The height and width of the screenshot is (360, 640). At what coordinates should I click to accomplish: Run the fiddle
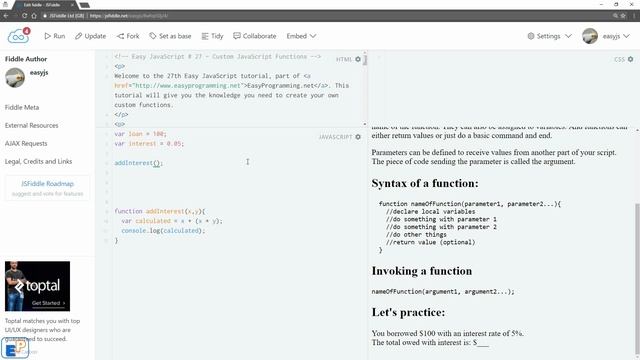(54, 36)
